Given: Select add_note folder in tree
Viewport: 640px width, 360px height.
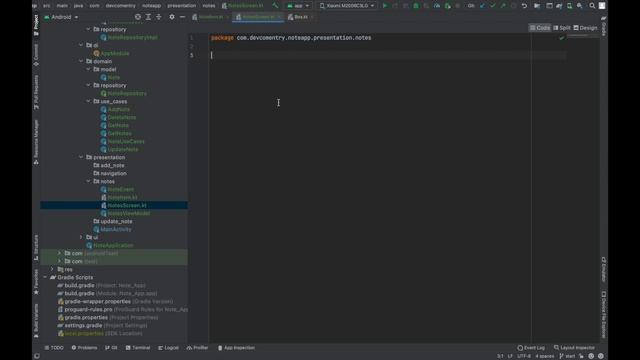Looking at the screenshot, I should [109, 165].
